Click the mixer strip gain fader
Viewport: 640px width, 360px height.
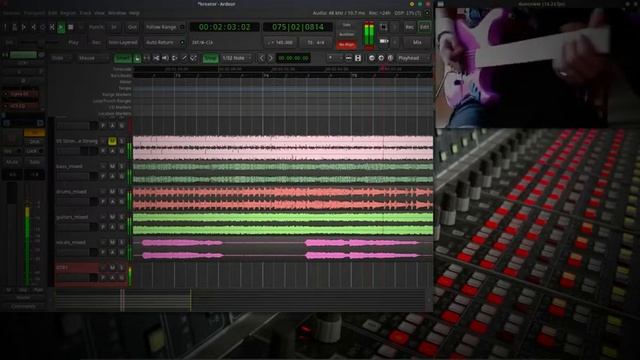[12, 234]
